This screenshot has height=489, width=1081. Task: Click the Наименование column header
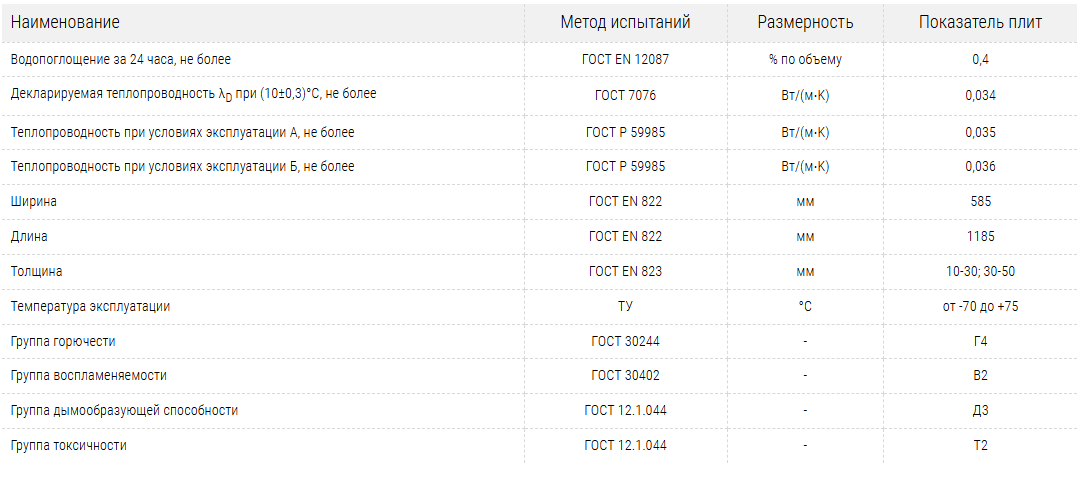65,22
